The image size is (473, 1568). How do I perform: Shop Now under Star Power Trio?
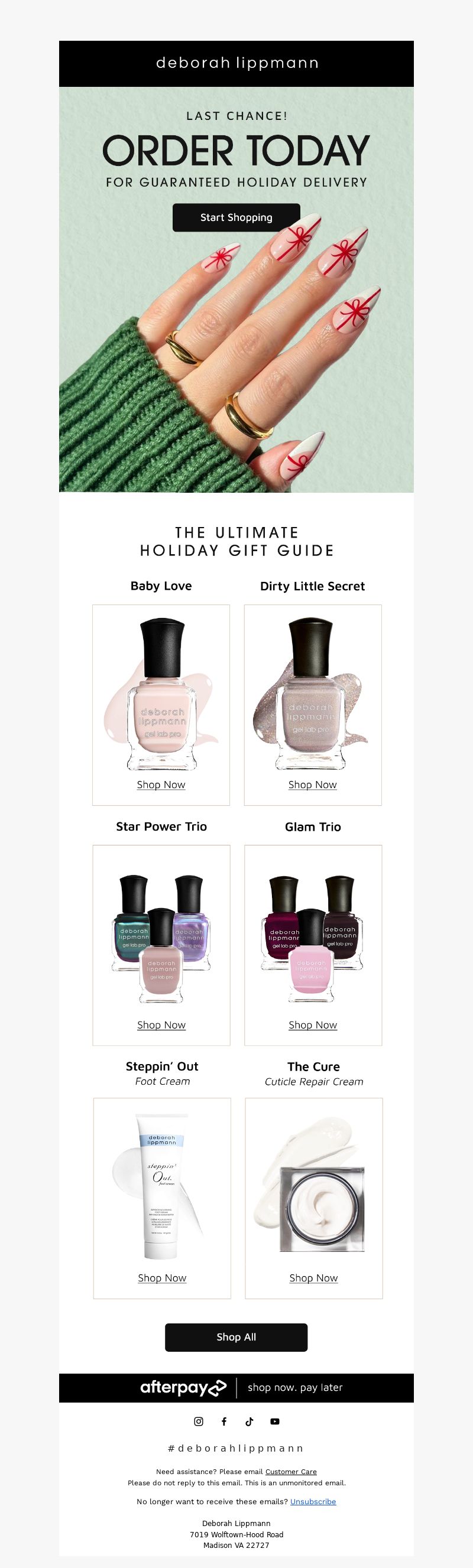click(x=161, y=1025)
